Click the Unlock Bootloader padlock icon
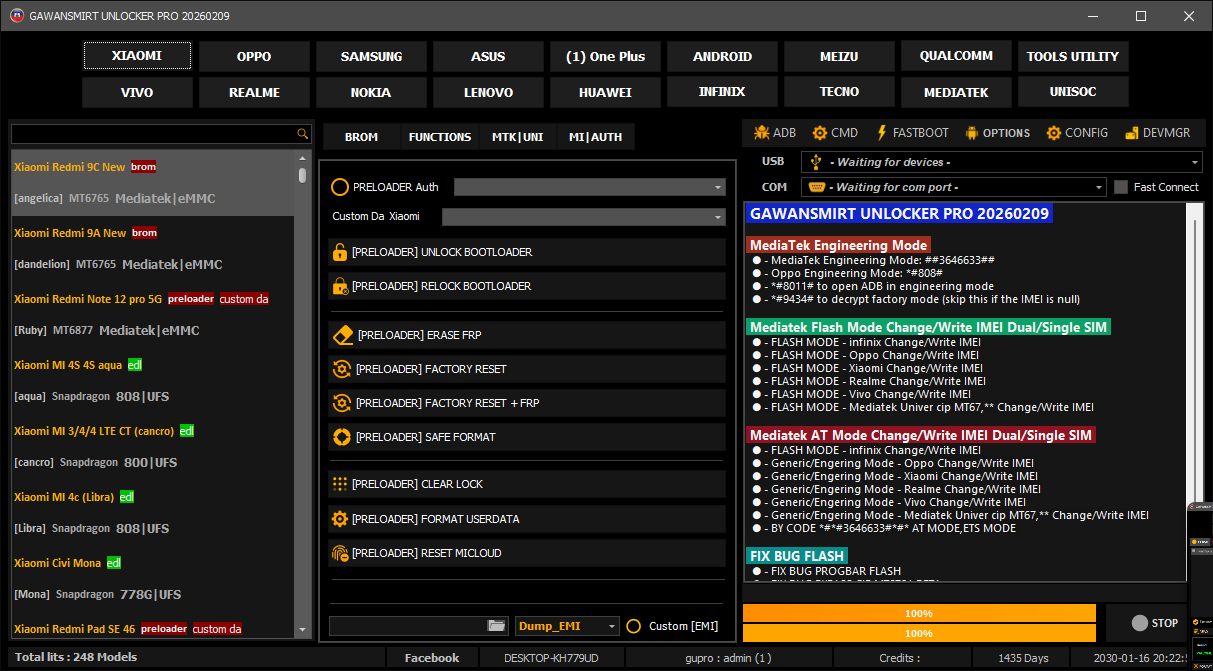The image size is (1213, 671). click(x=340, y=252)
